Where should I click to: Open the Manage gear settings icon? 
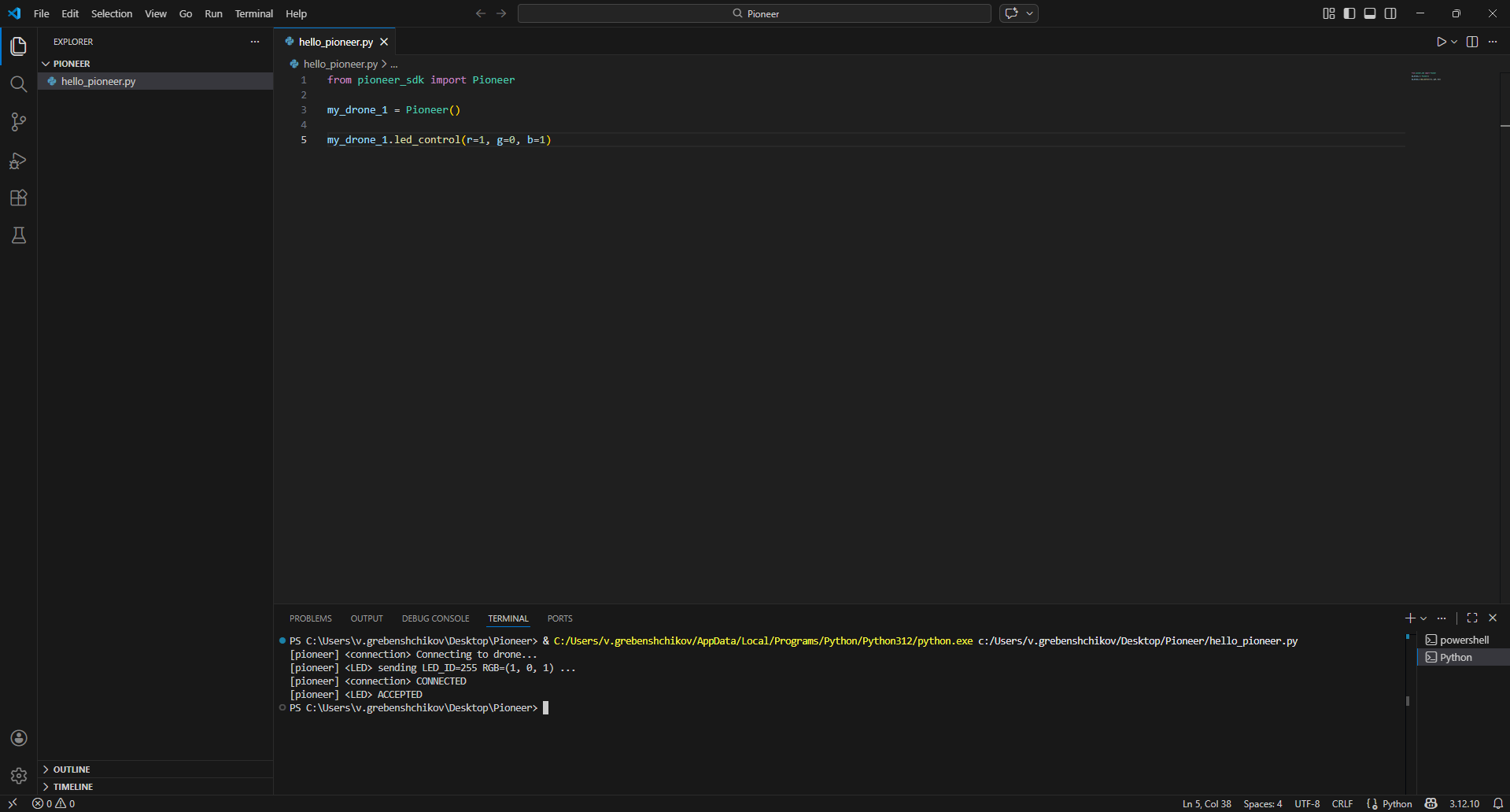(x=19, y=776)
